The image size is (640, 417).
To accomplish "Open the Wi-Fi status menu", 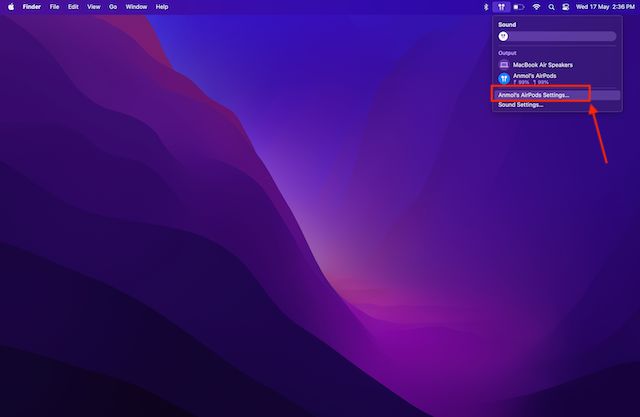I will click(536, 6).
